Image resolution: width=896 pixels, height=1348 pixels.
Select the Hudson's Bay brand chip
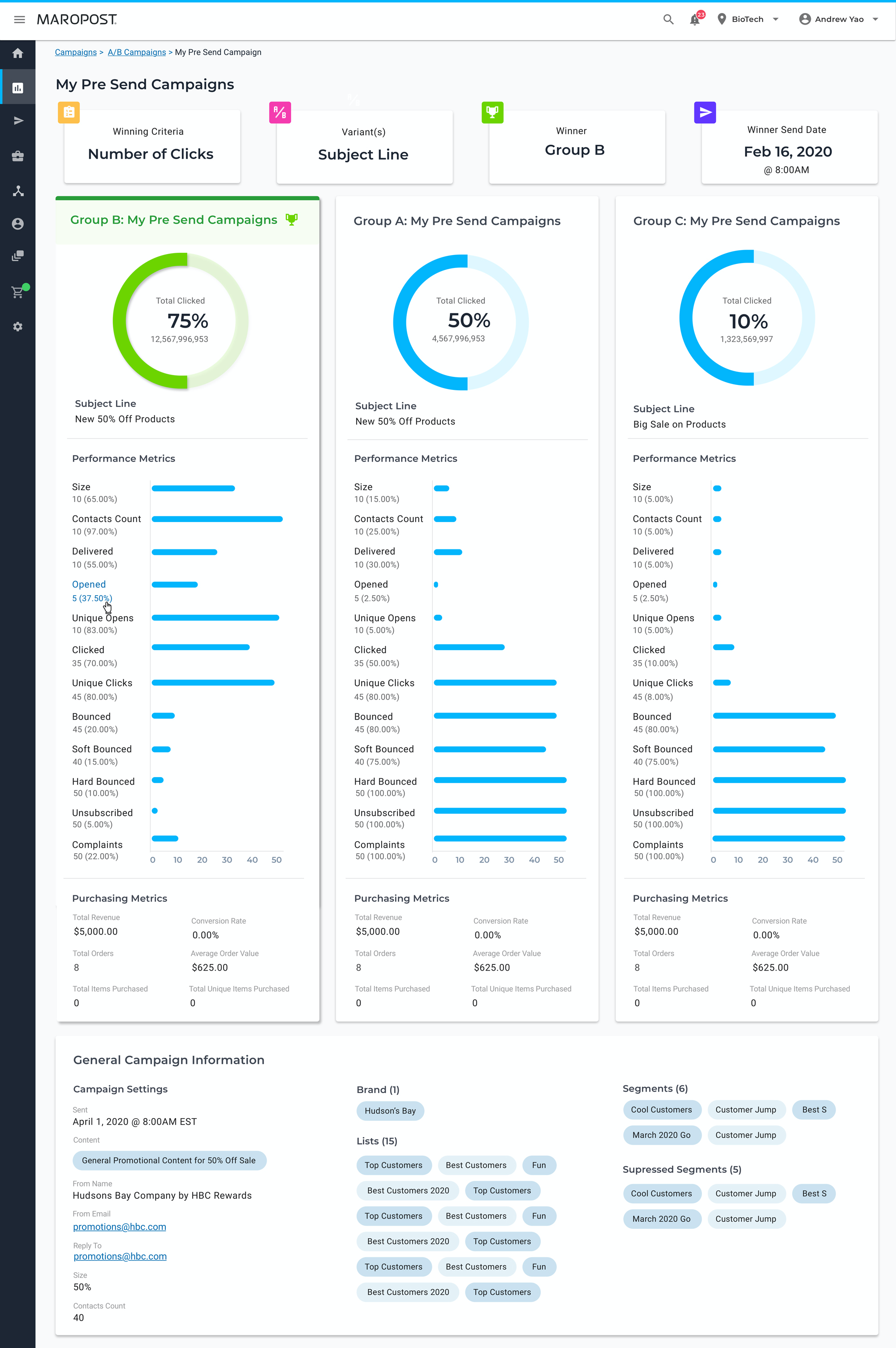coord(390,1111)
